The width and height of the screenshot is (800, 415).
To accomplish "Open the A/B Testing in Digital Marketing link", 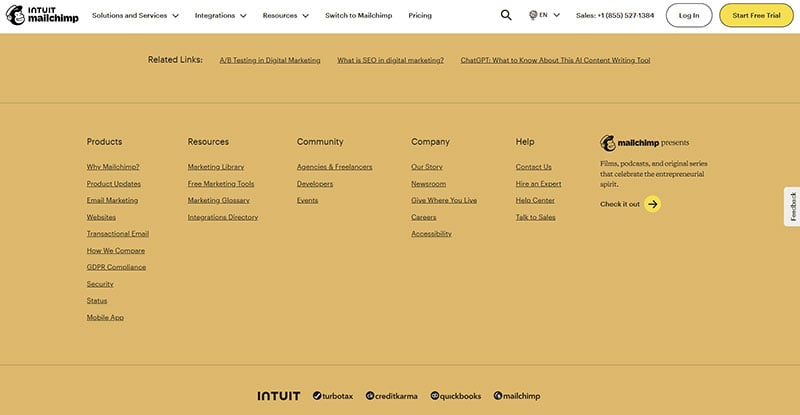I will 270,60.
